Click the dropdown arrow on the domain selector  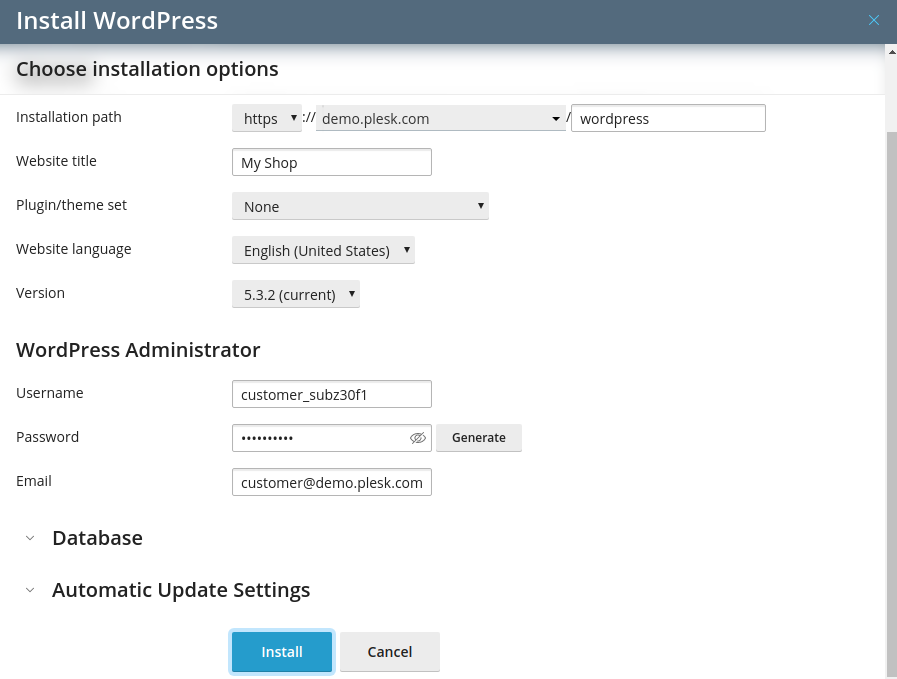point(556,118)
